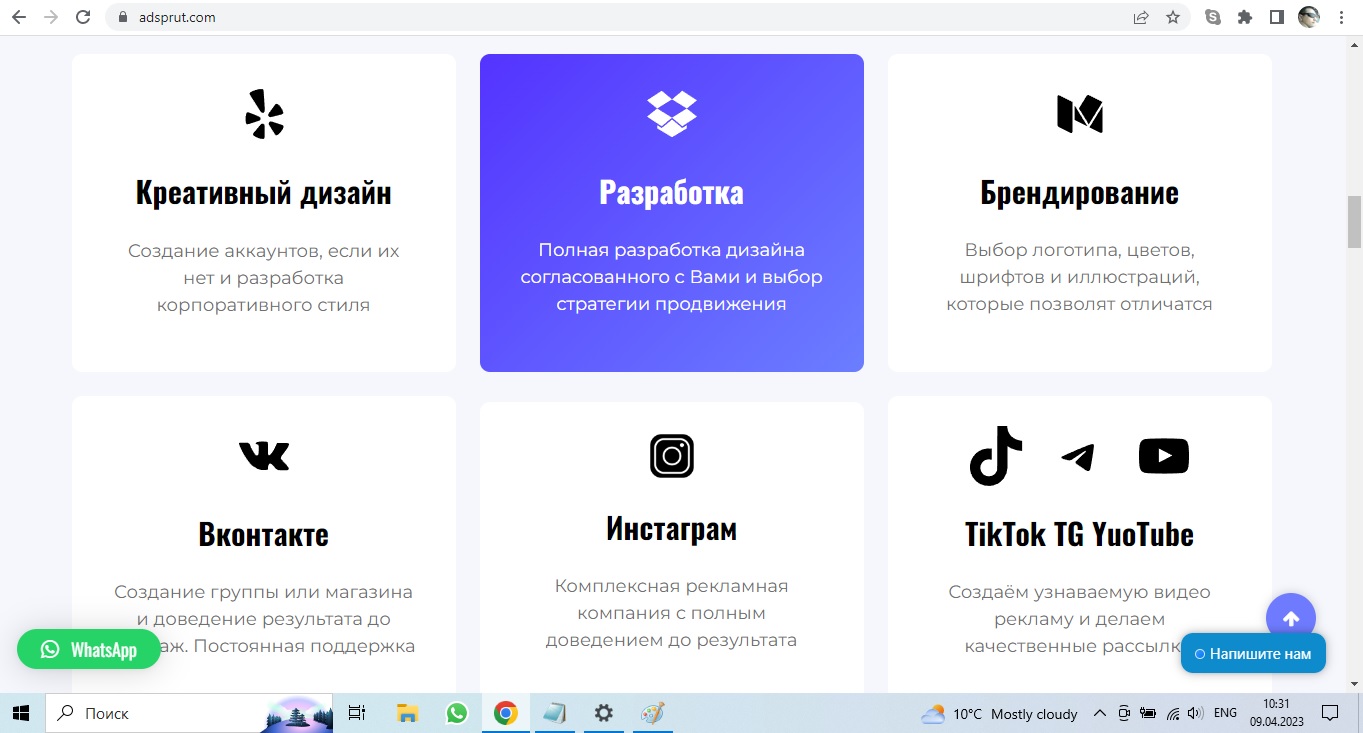Image resolution: width=1363 pixels, height=733 pixels.
Task: Click the VK logo icon above Вконтакте
Action: [264, 456]
